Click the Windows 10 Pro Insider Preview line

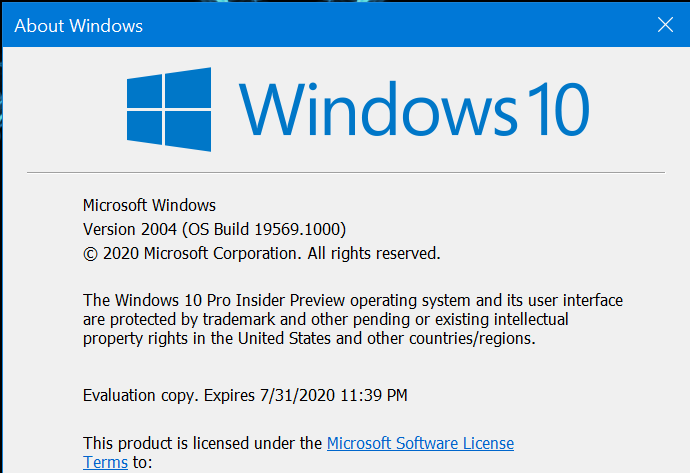(x=353, y=300)
